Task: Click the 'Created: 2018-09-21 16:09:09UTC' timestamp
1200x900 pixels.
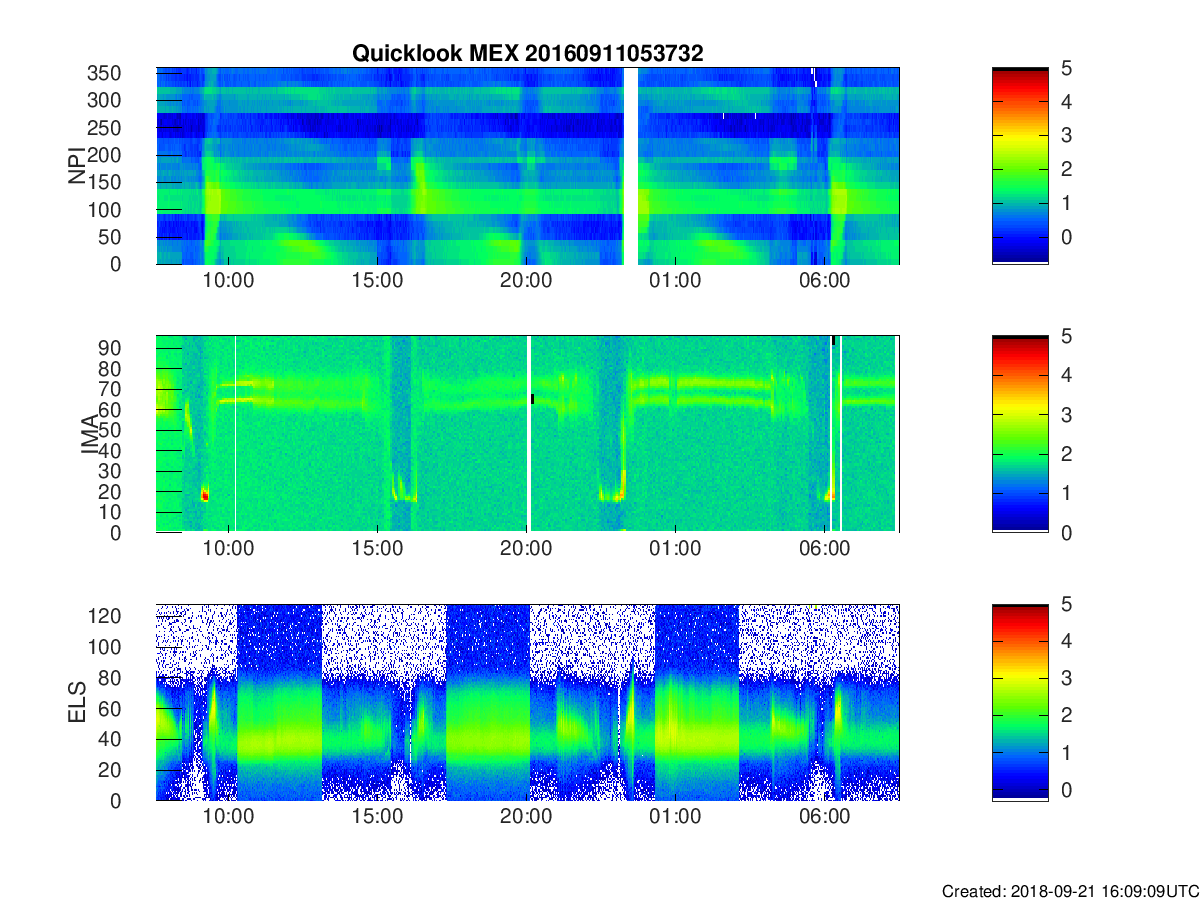Action: [1070, 891]
